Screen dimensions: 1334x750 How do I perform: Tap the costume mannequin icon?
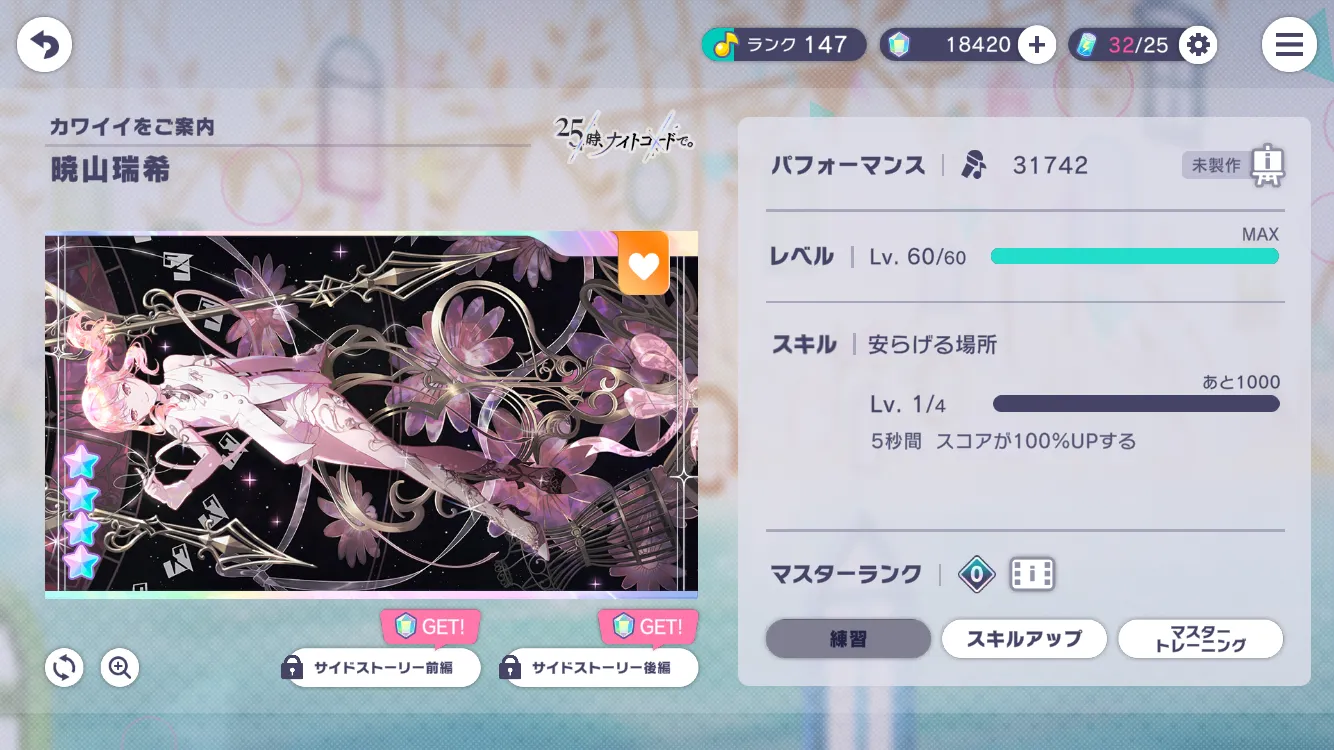click(1267, 165)
